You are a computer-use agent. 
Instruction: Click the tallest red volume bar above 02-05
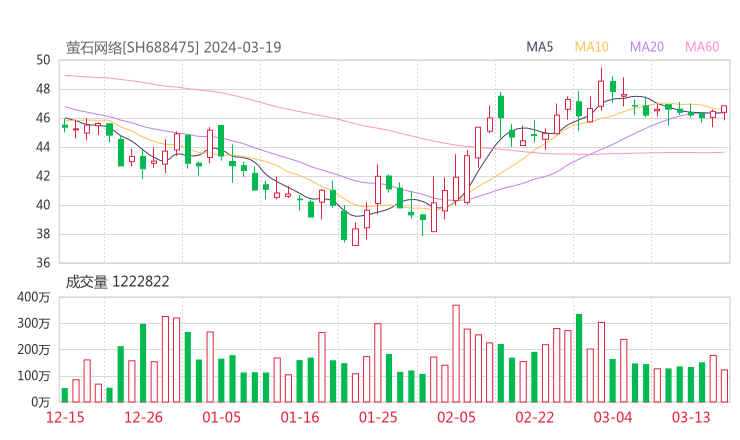tap(456, 354)
